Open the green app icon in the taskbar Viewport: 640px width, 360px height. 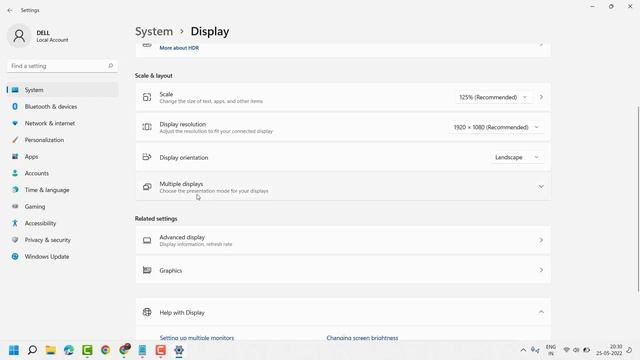click(x=87, y=350)
